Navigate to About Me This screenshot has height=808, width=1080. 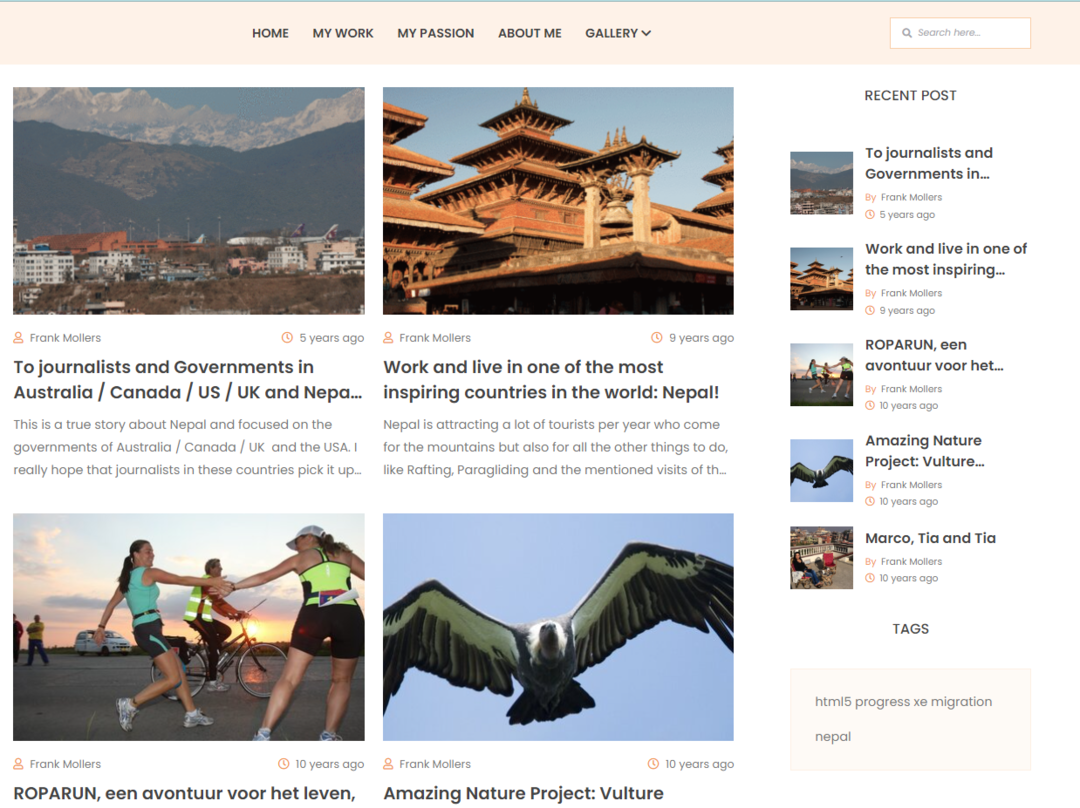pos(530,33)
